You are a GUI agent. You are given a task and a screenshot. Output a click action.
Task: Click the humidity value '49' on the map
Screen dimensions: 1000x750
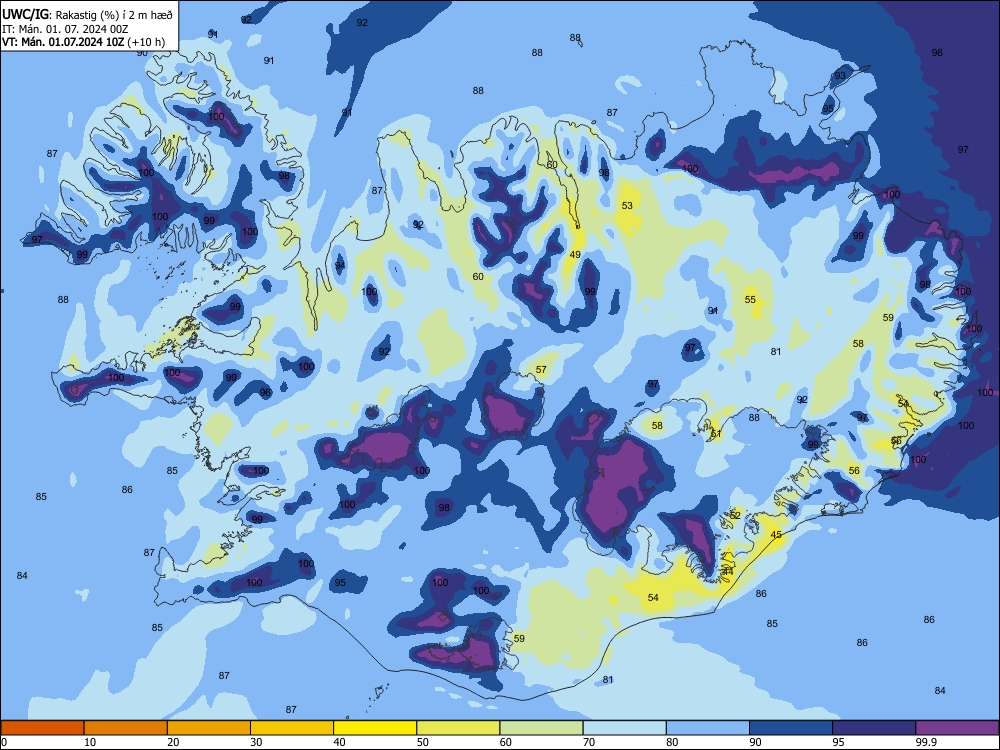[575, 254]
